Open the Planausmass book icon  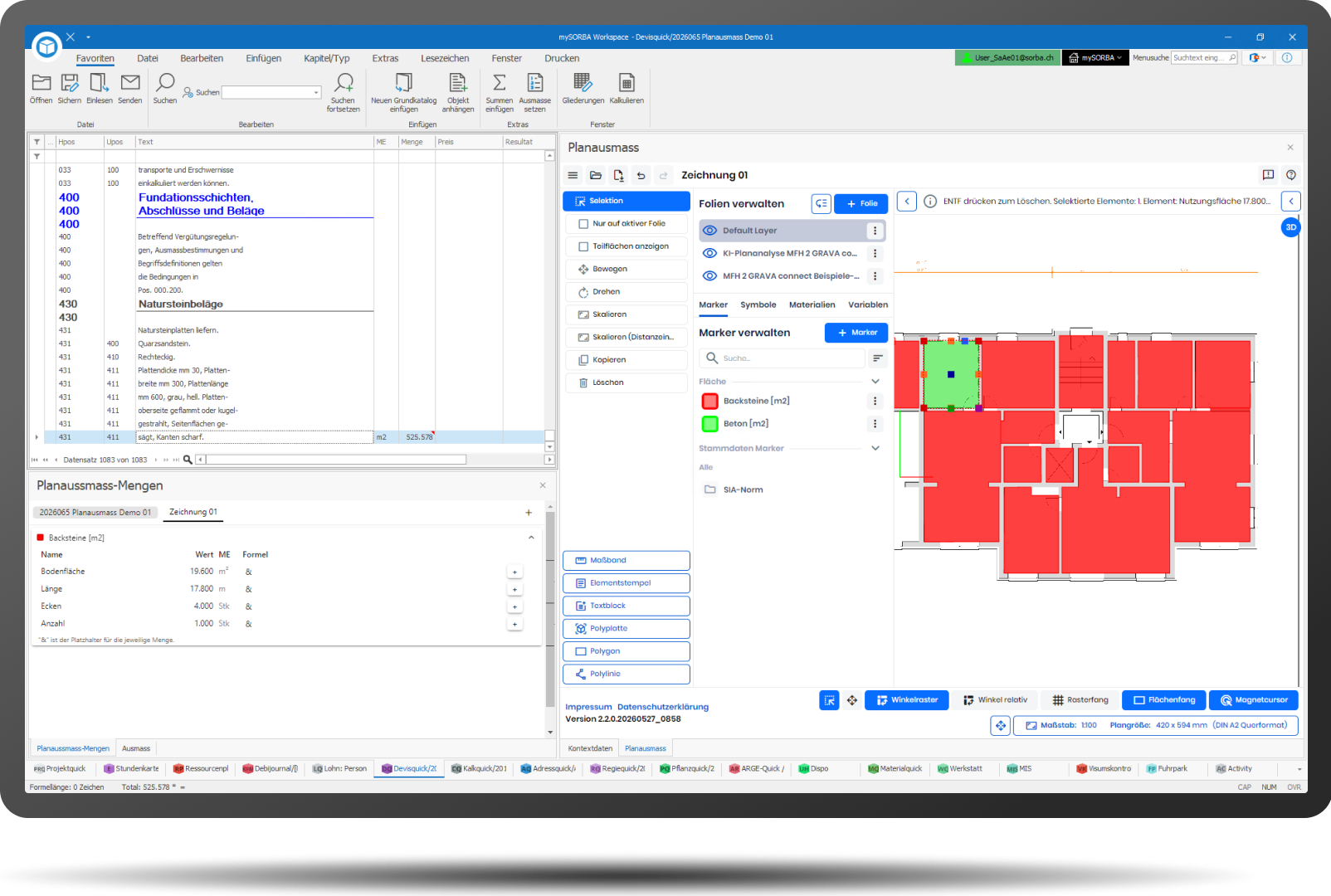(x=1268, y=175)
